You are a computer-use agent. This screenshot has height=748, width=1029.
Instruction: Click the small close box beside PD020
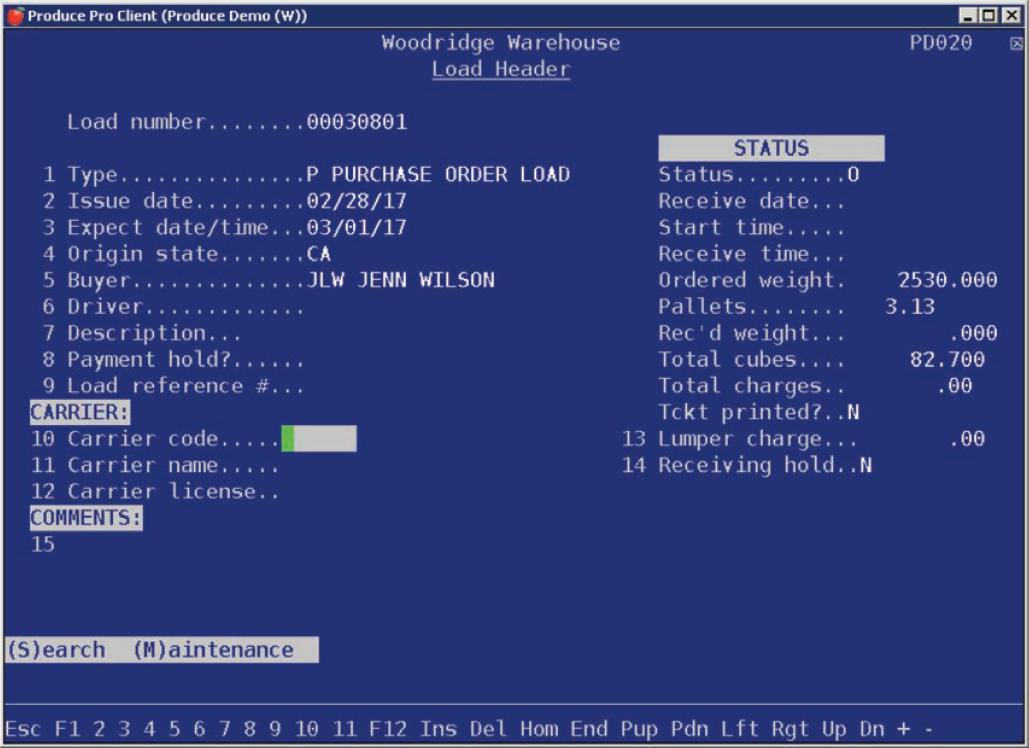click(1016, 43)
